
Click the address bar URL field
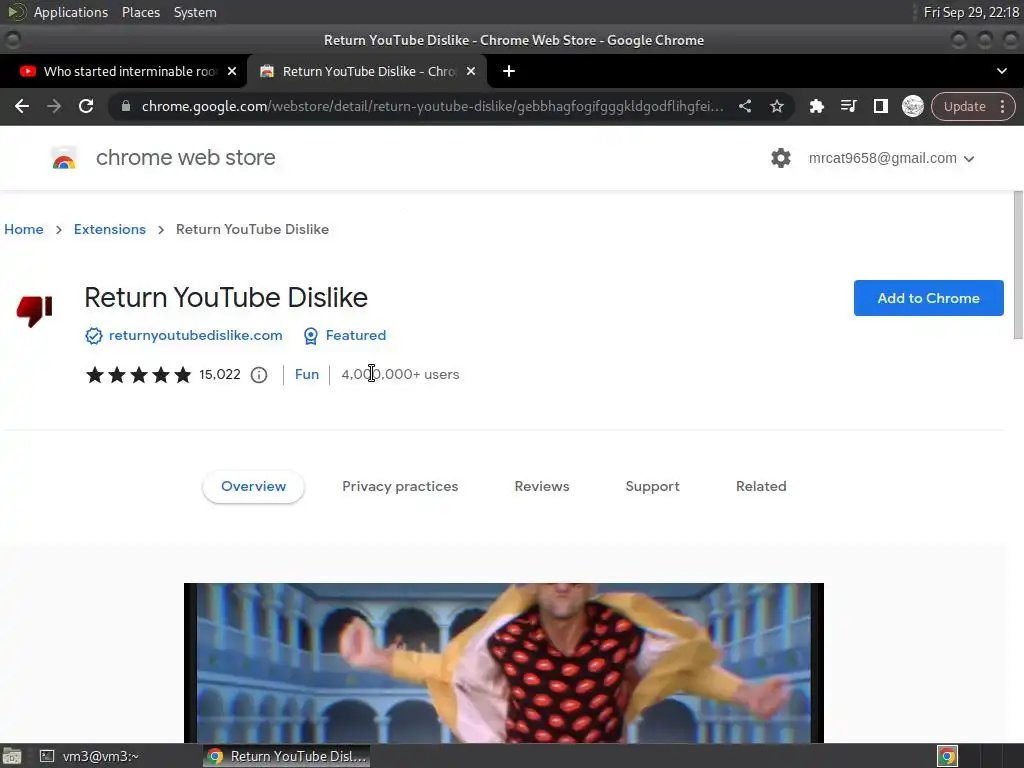point(432,106)
